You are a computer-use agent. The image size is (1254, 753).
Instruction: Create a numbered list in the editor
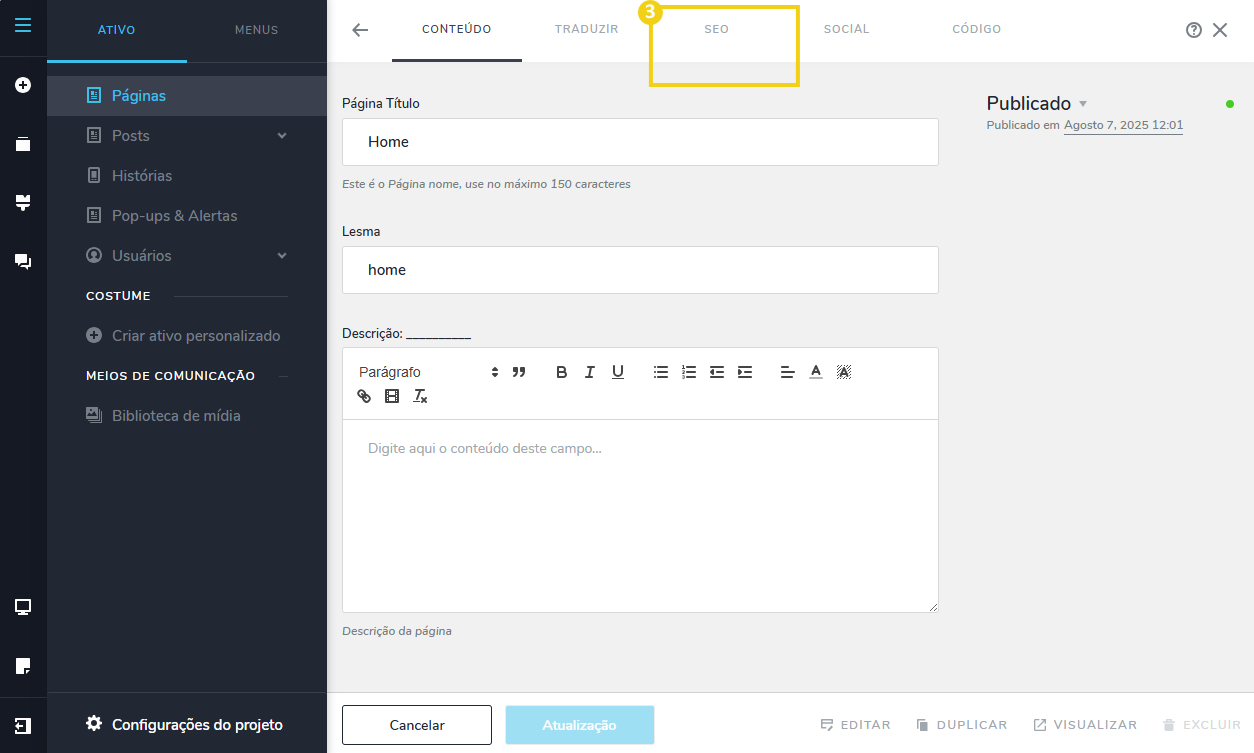coord(689,372)
